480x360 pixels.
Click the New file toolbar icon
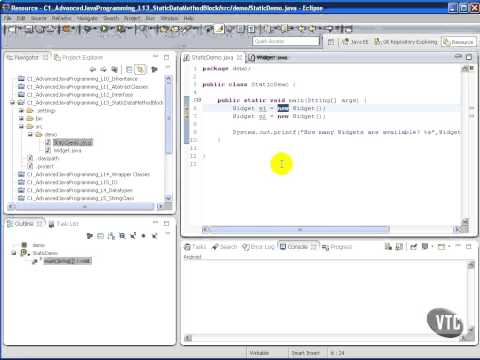(x=12, y=29)
